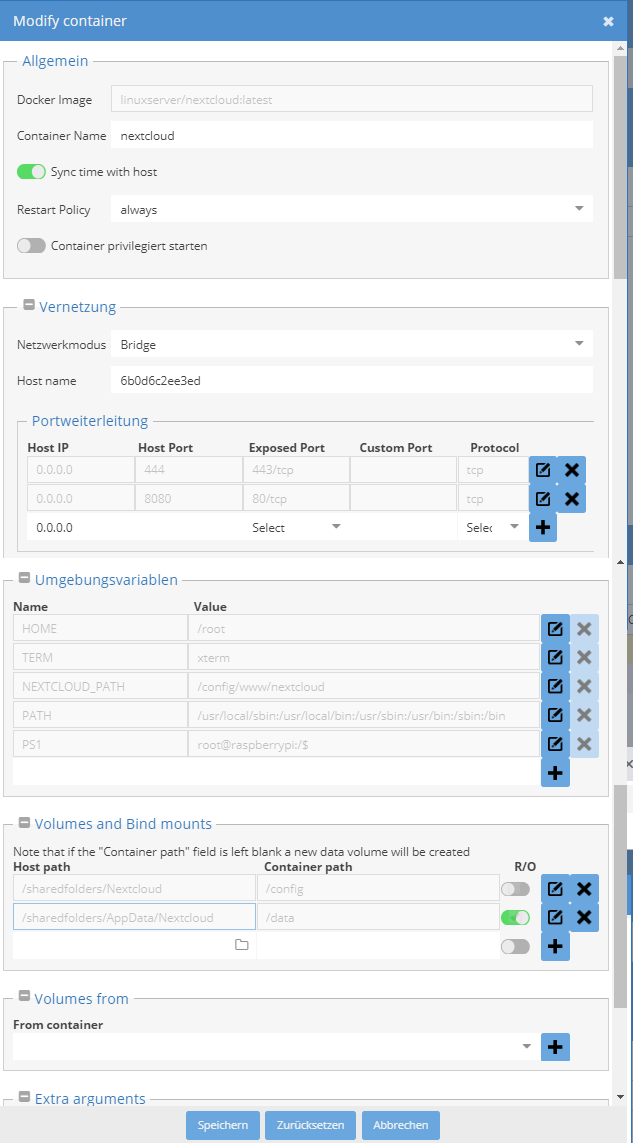Collapse the Vernetzung section

(x=29, y=305)
